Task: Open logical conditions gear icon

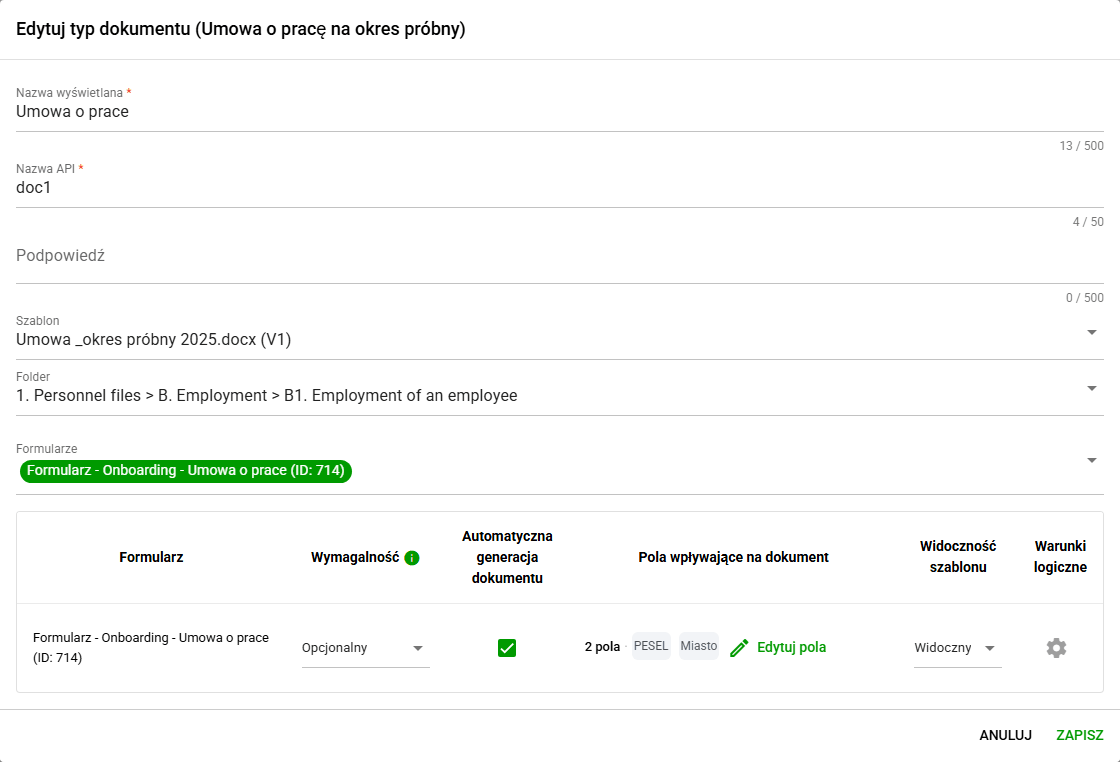Action: click(1056, 648)
